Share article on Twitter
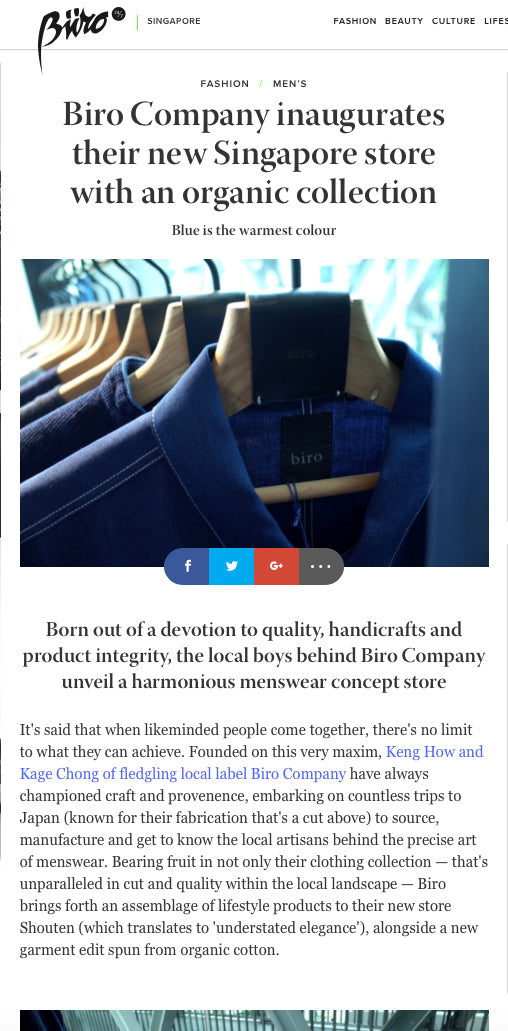Viewport: 508px width, 1031px height. click(x=231, y=566)
